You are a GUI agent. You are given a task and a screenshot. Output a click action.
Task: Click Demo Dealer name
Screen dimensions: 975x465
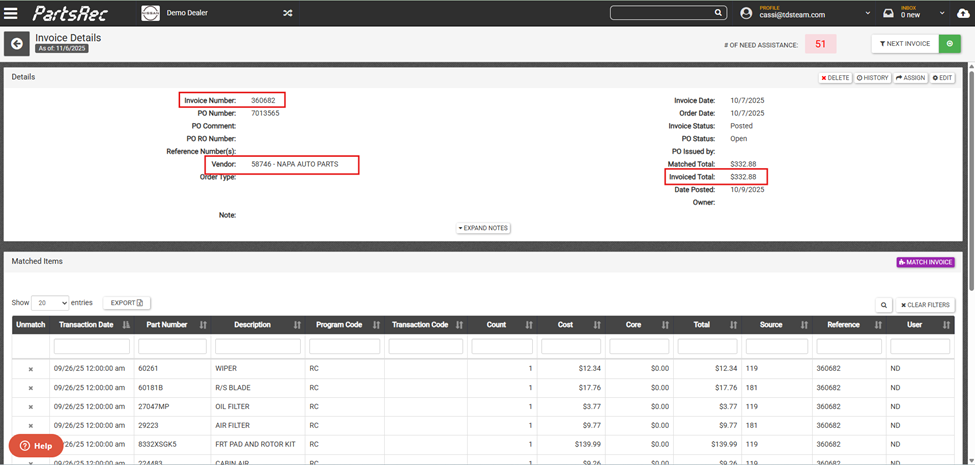187,12
